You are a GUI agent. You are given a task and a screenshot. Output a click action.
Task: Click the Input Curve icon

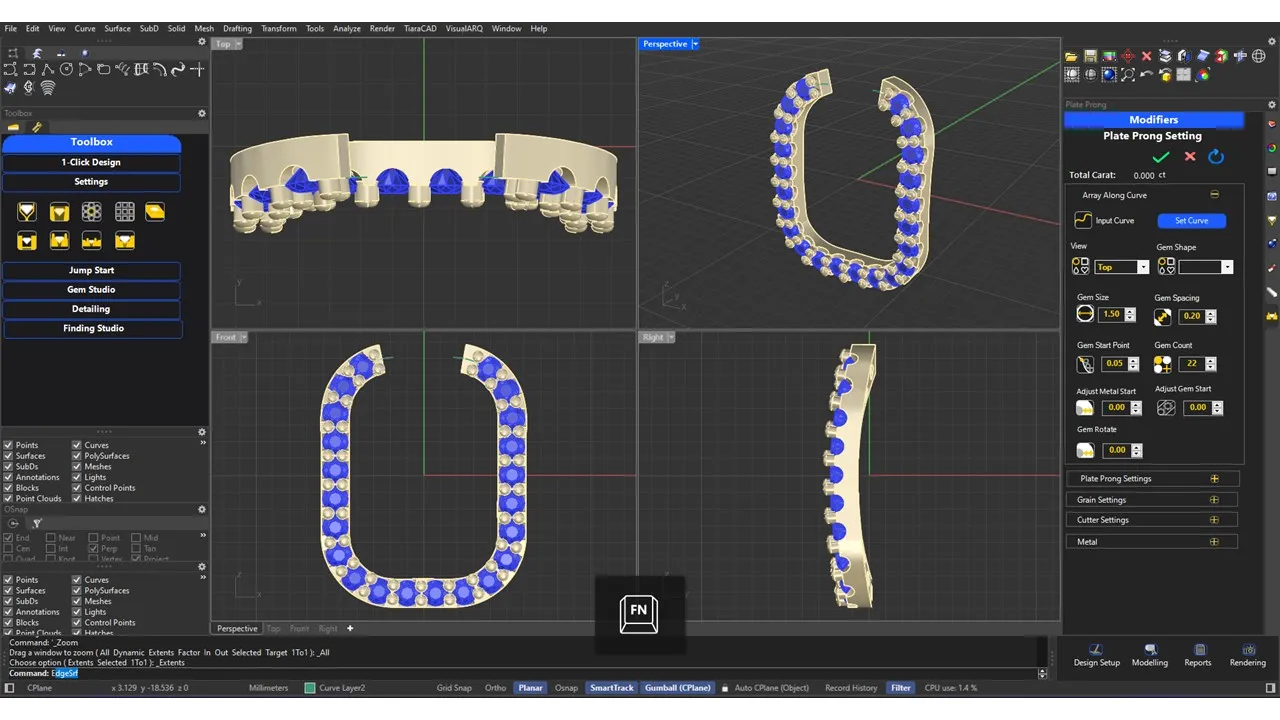[x=1083, y=221]
